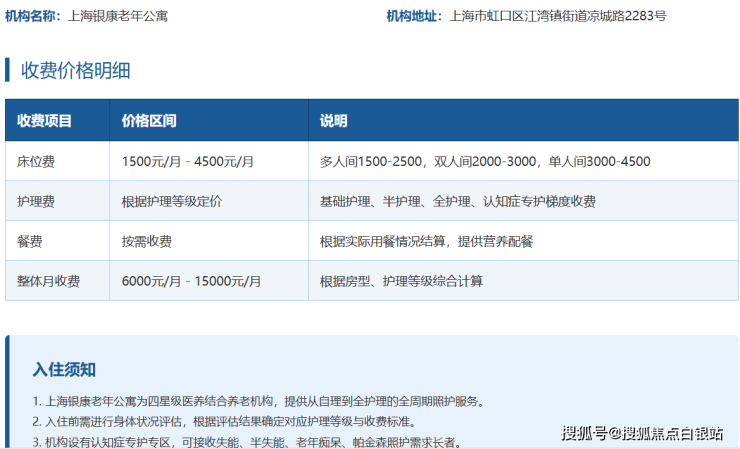Click the 价格区间 column header
The height and width of the screenshot is (449, 740).
[x=149, y=121]
